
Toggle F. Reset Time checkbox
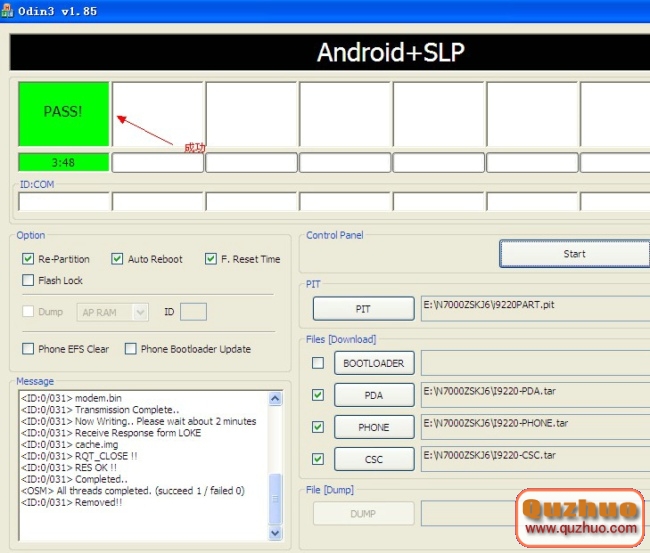pyautogui.click(x=211, y=259)
